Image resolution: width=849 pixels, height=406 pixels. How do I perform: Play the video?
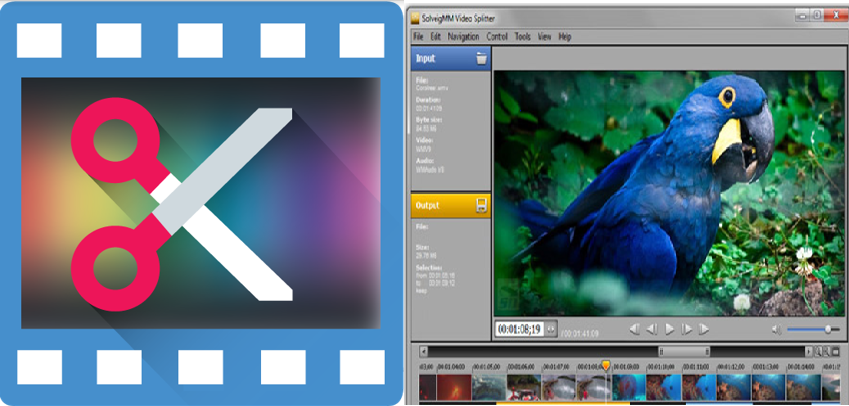point(669,329)
